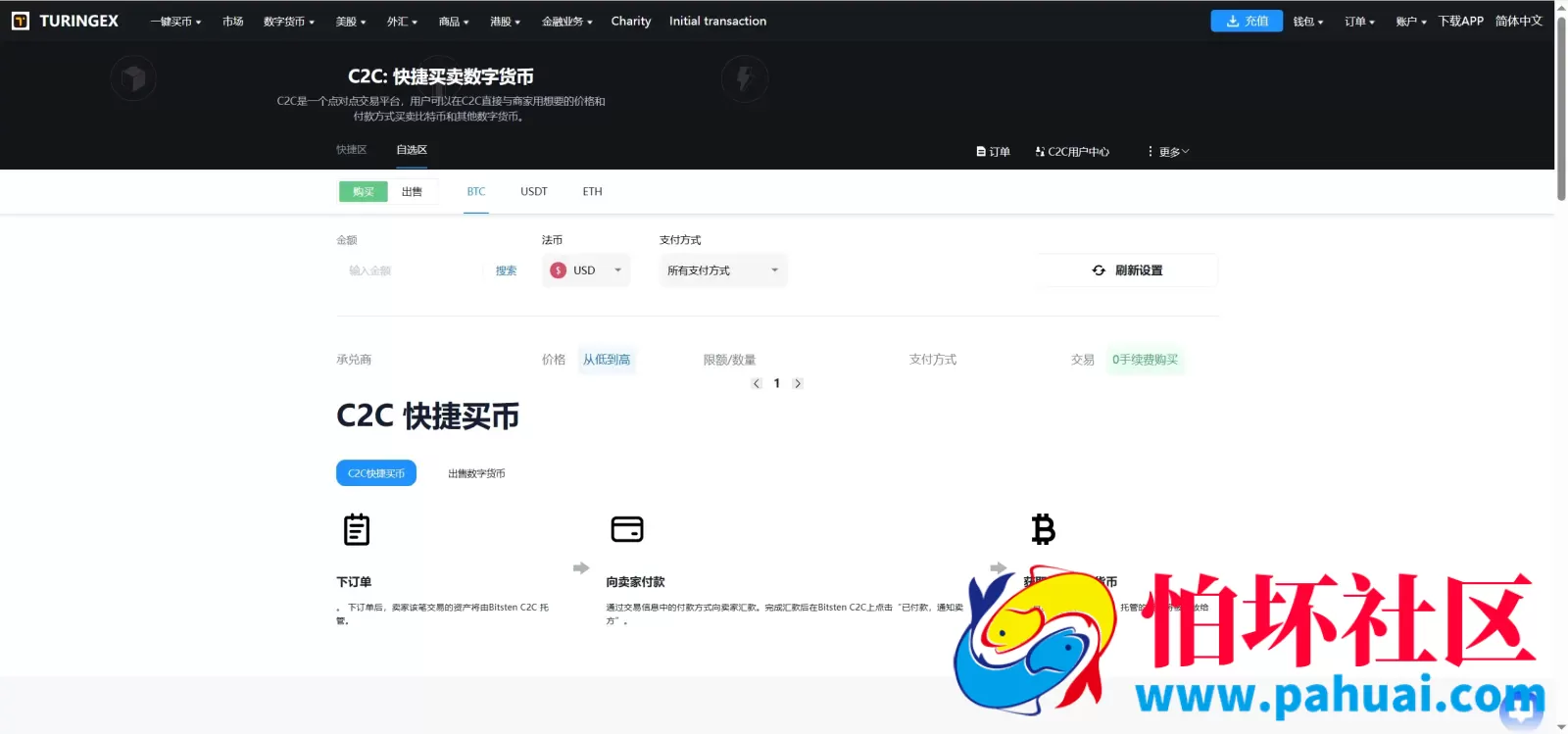Click the 支付方式 column header

[x=933, y=360]
